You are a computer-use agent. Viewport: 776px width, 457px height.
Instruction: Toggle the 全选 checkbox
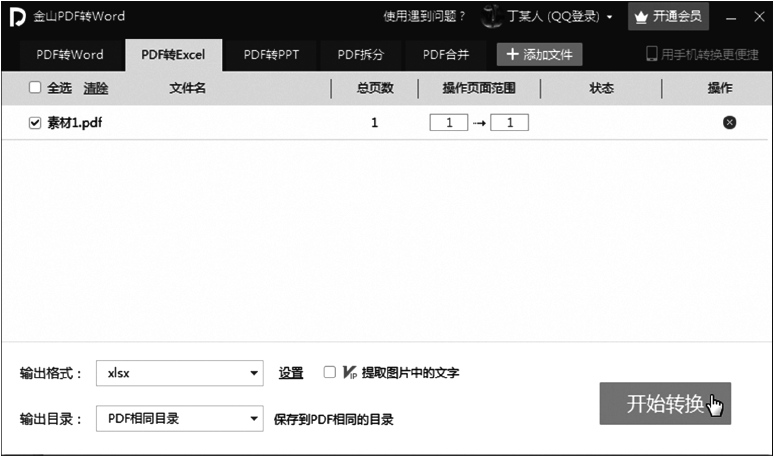[35, 88]
